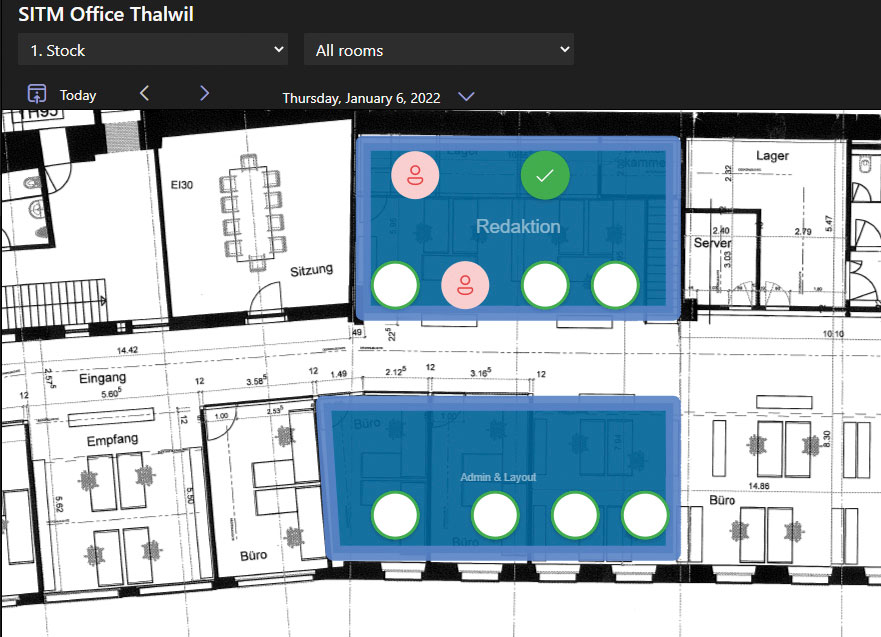Select the occupied desk in Redaktion's top row
This screenshot has width=881, height=637.
(x=415, y=175)
